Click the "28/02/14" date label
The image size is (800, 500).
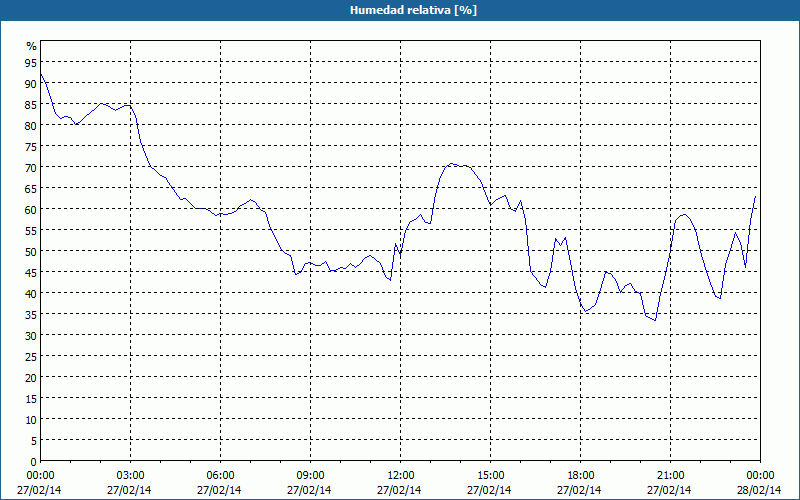(x=759, y=490)
